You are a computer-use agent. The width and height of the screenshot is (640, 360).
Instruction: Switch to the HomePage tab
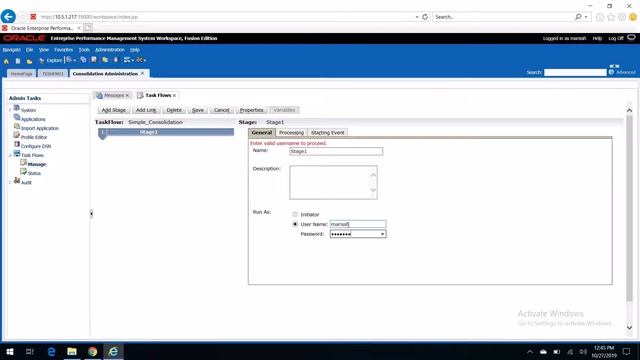[x=21, y=73]
